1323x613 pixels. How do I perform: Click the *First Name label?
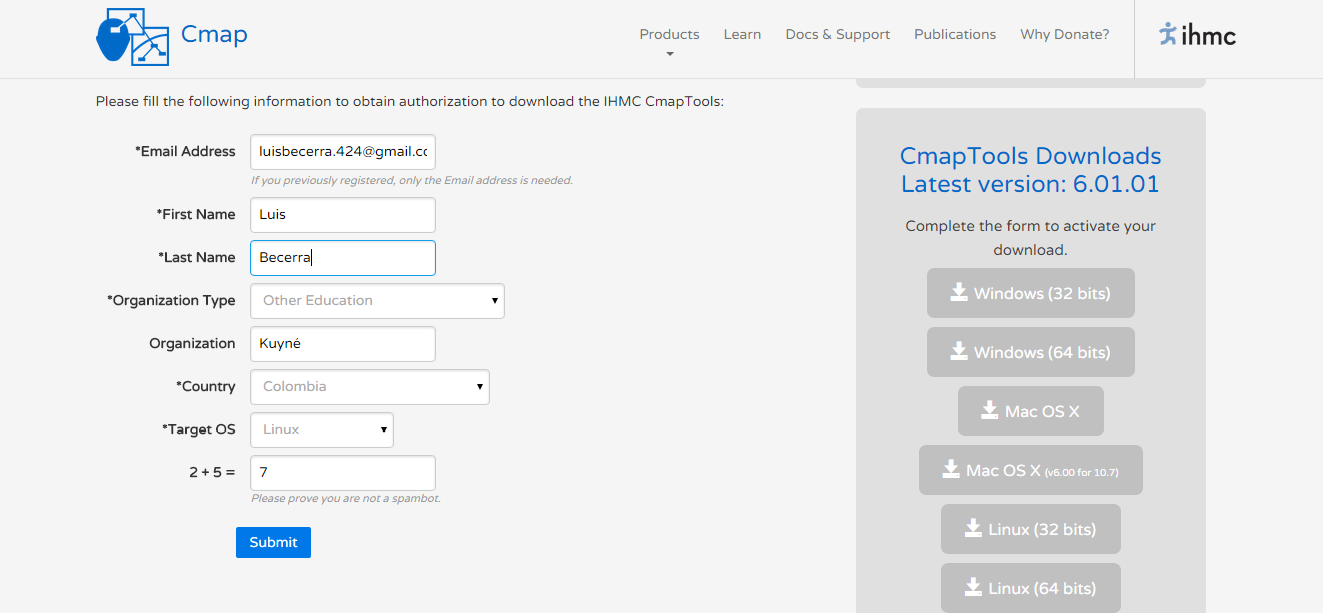pos(196,215)
